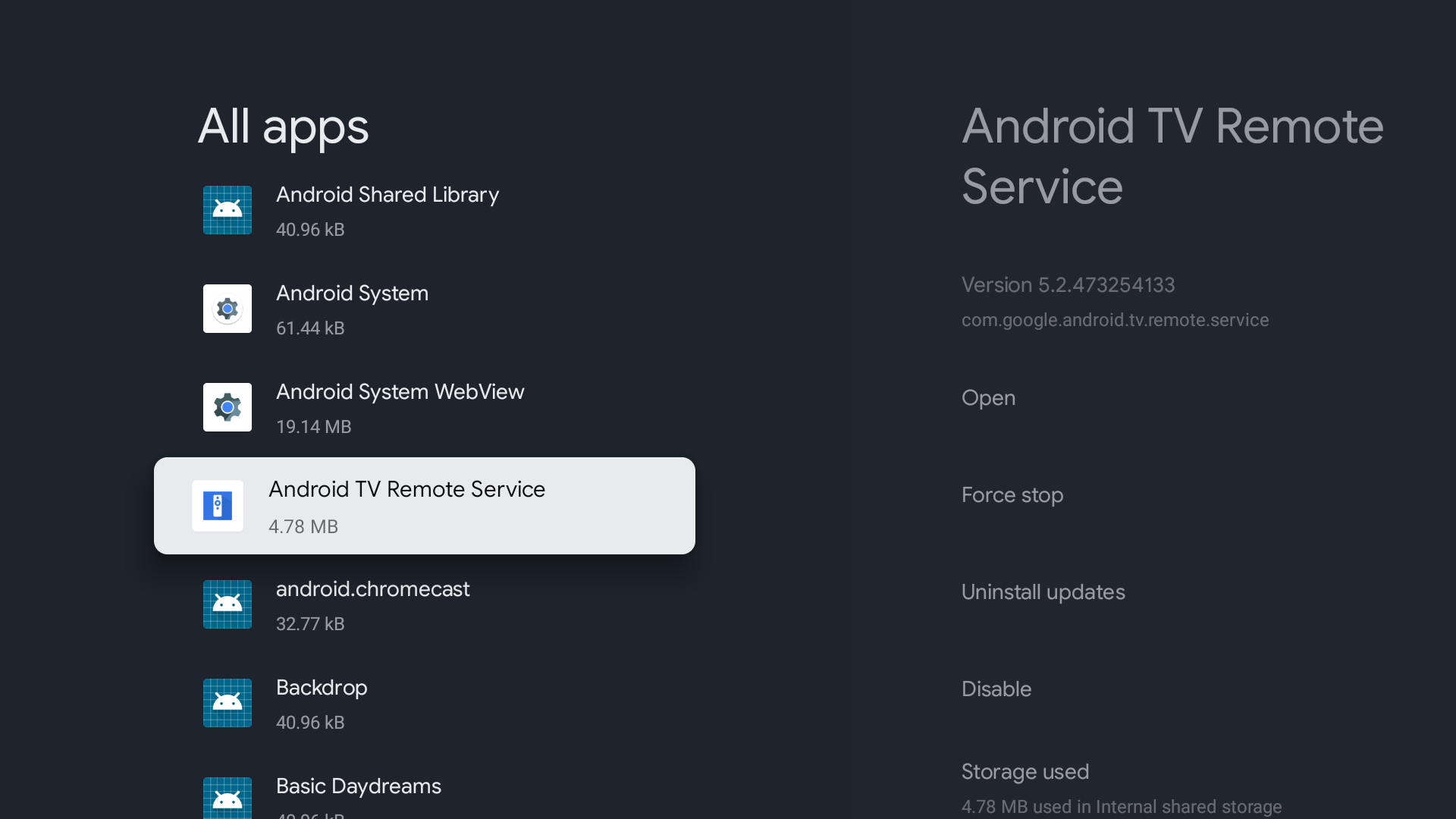
Task: Click the Version 5.2.473254133 info text
Action: pyautogui.click(x=1068, y=285)
